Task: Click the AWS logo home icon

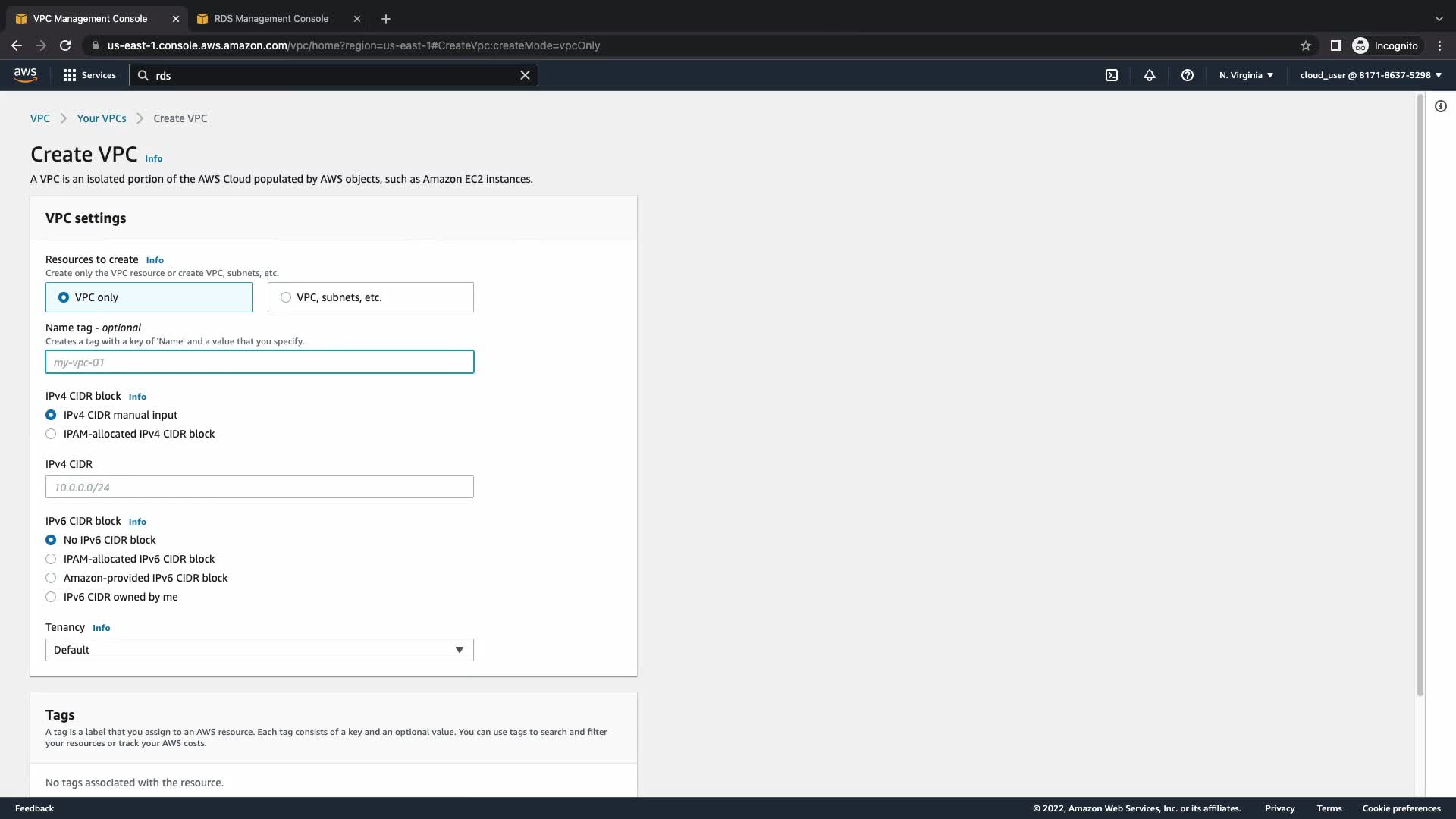Action: 25,74
